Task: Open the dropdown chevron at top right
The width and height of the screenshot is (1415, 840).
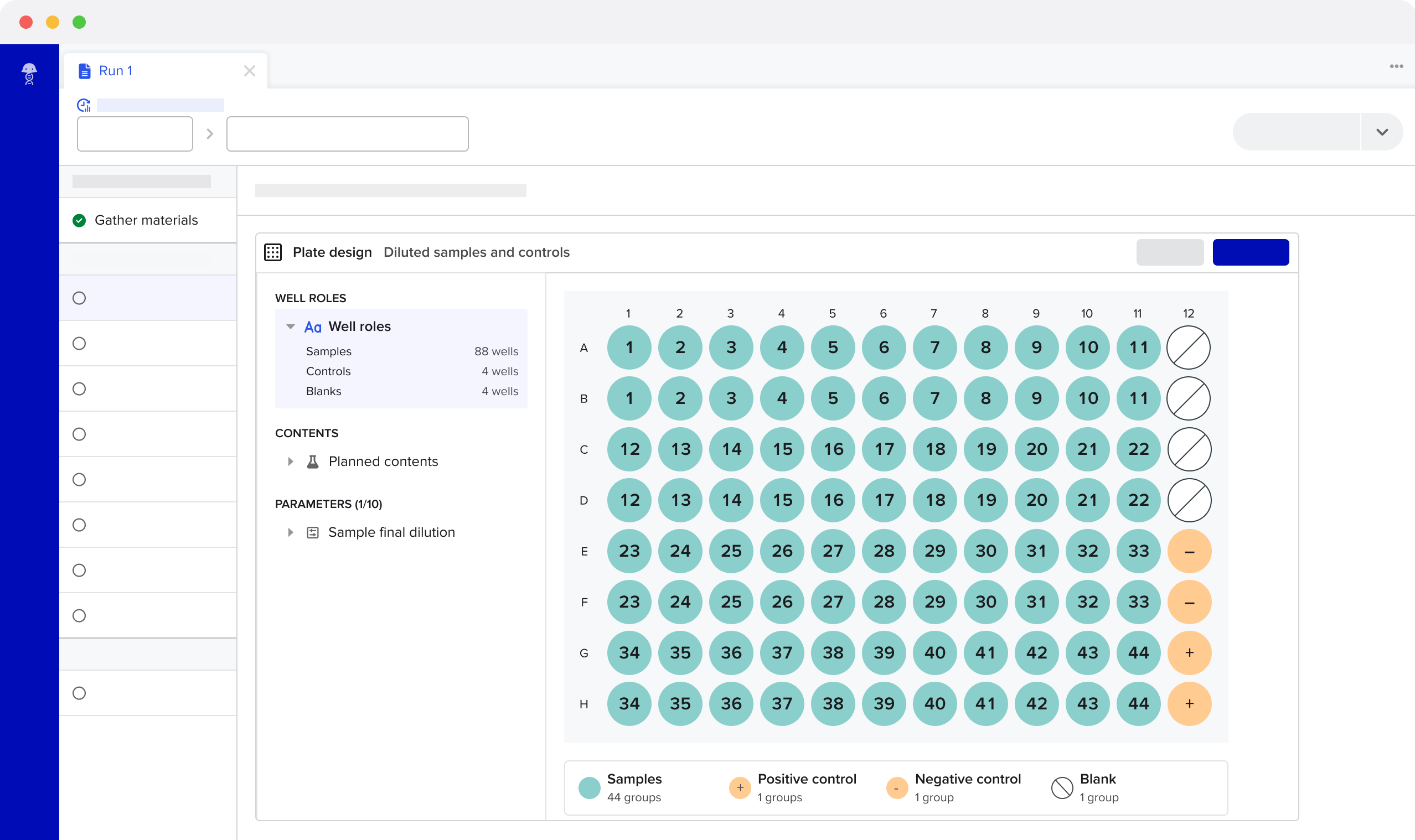Action: point(1382,132)
